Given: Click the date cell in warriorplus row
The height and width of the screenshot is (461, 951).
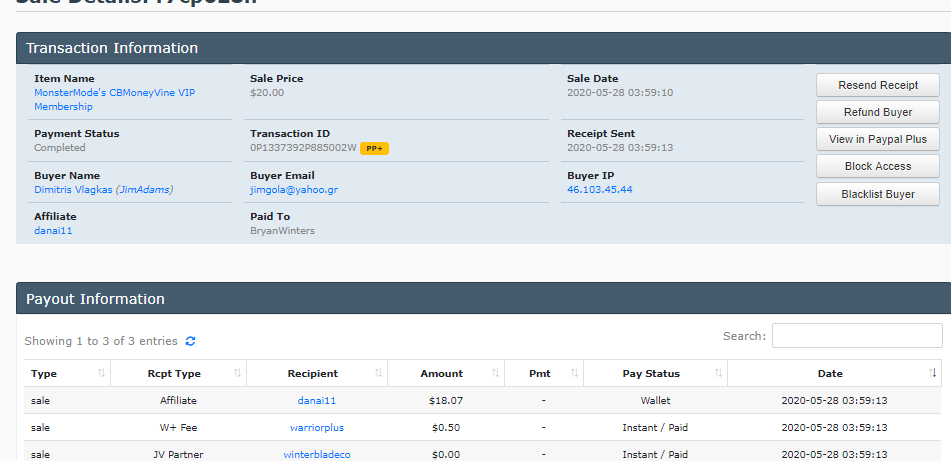Looking at the screenshot, I should point(834,428).
